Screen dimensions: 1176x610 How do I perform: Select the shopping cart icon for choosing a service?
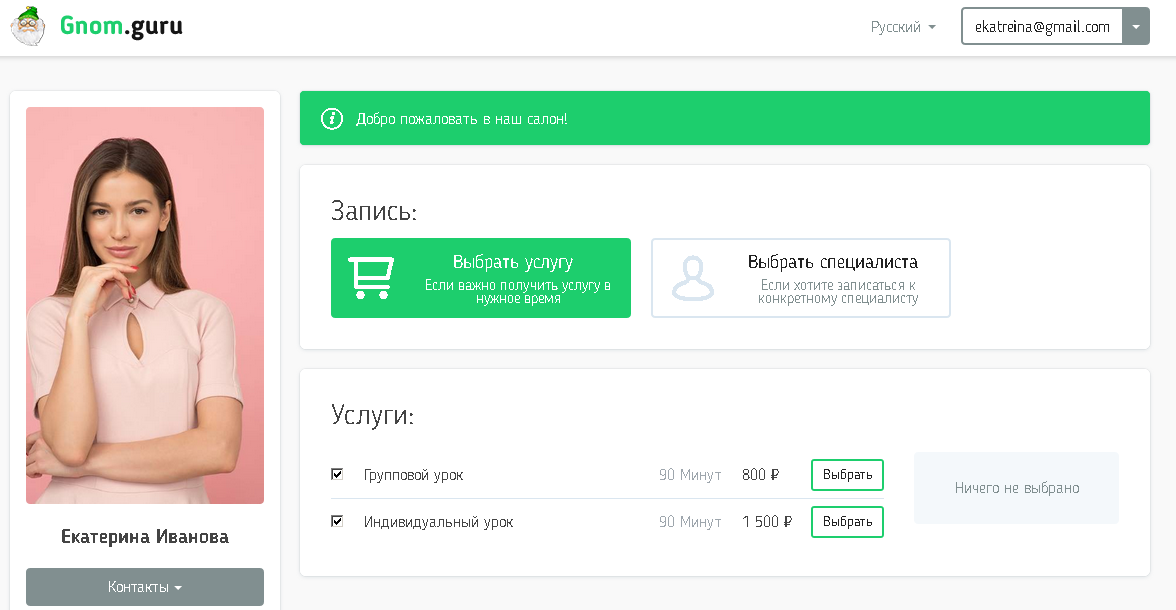tap(370, 277)
